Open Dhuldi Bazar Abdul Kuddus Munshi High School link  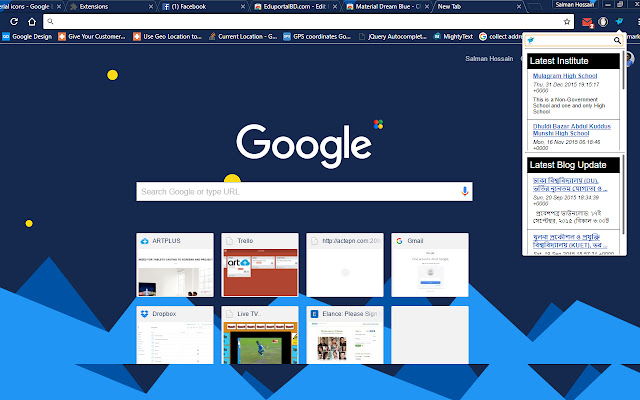(571, 129)
